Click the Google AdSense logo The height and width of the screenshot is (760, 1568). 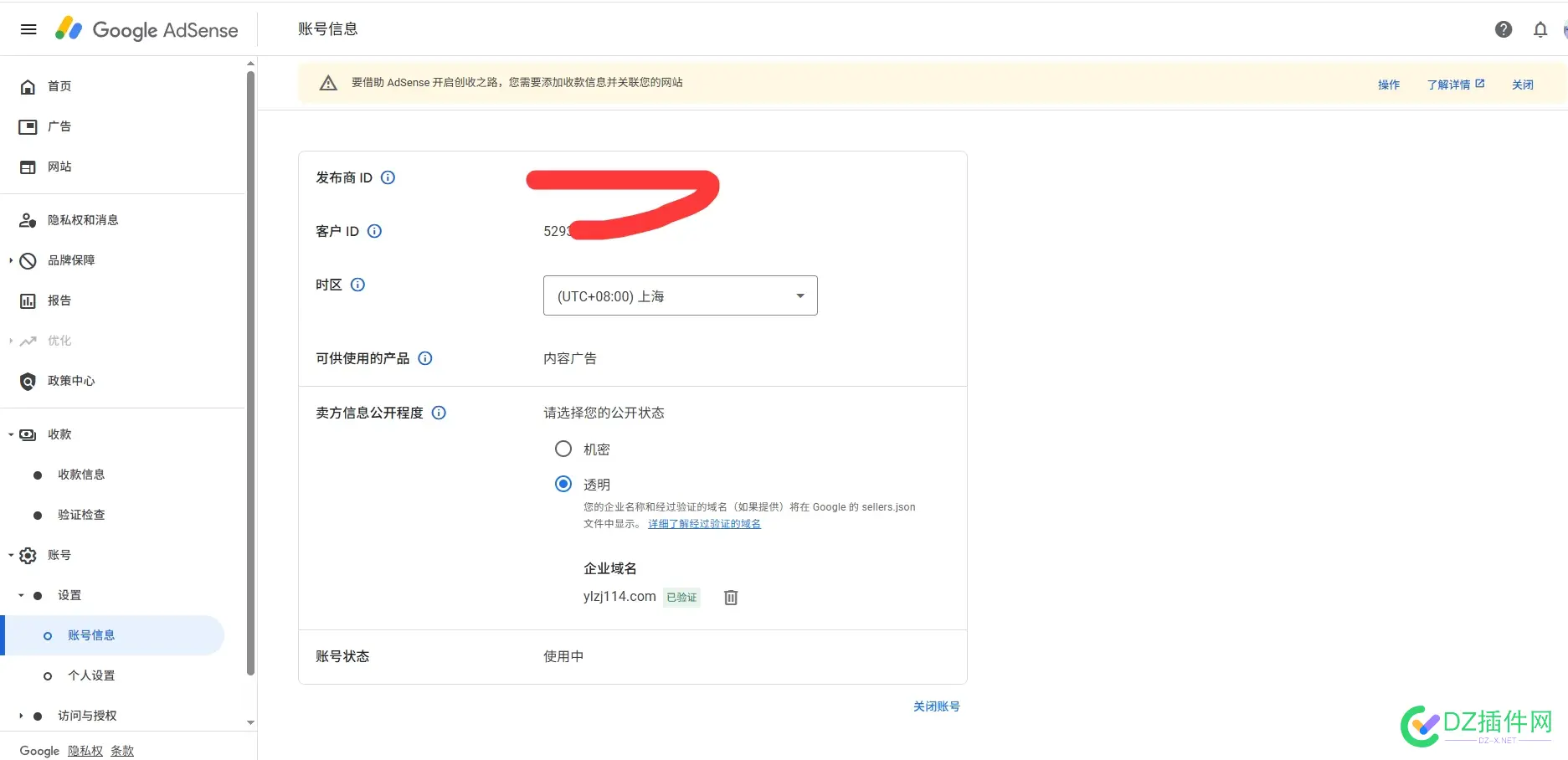[147, 29]
